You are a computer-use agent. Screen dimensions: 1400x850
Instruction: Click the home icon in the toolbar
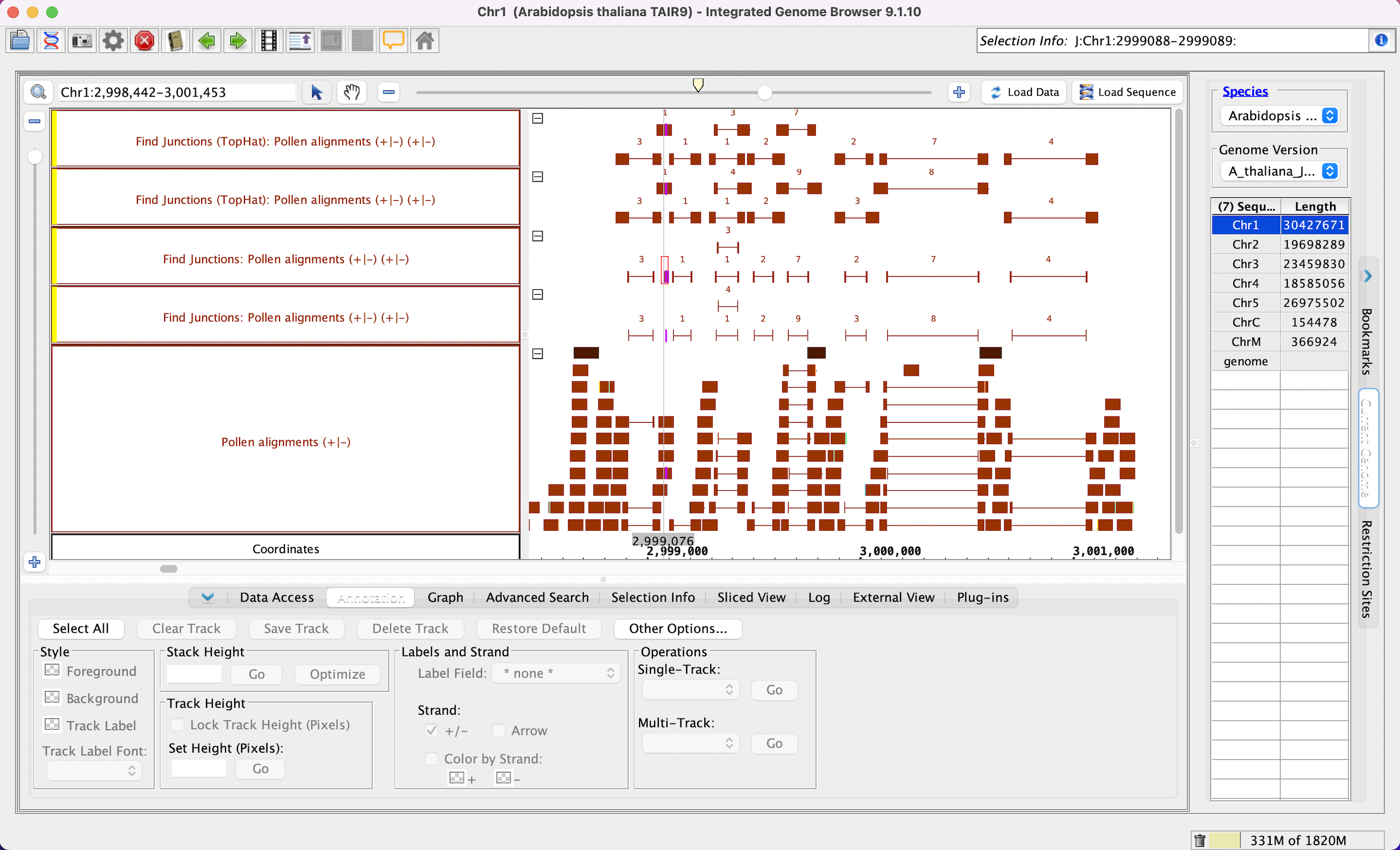pos(425,41)
